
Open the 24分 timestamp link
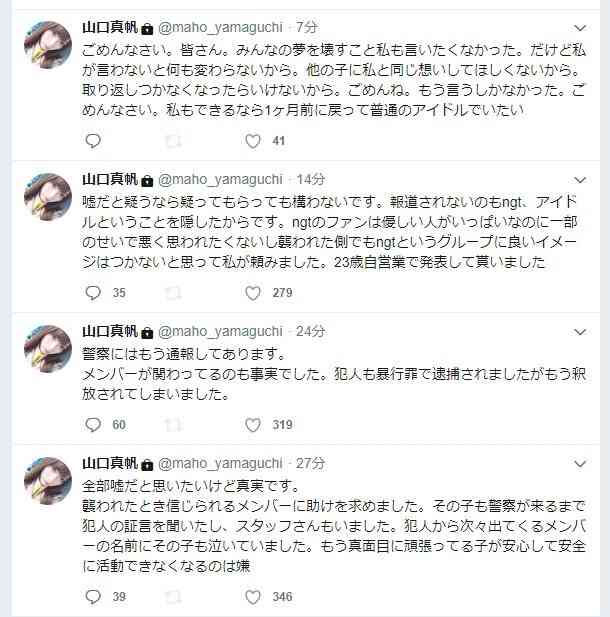coord(311,331)
